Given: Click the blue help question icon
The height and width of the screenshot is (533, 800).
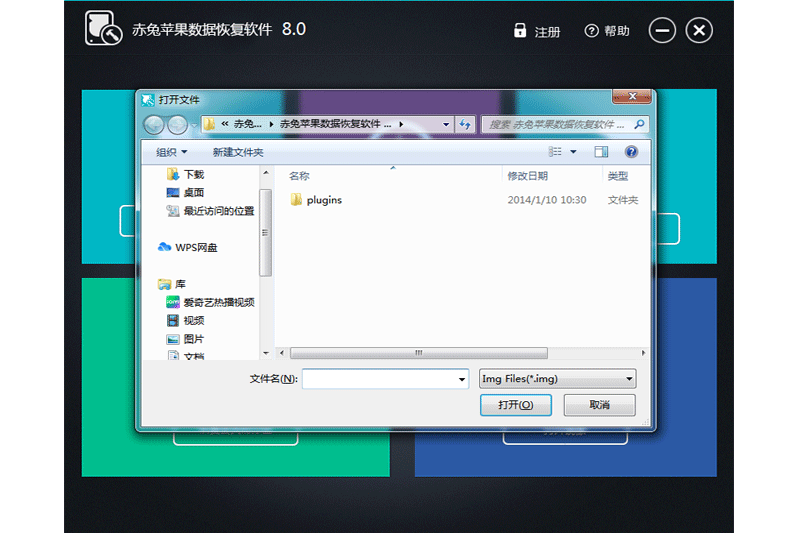Looking at the screenshot, I should [x=631, y=151].
